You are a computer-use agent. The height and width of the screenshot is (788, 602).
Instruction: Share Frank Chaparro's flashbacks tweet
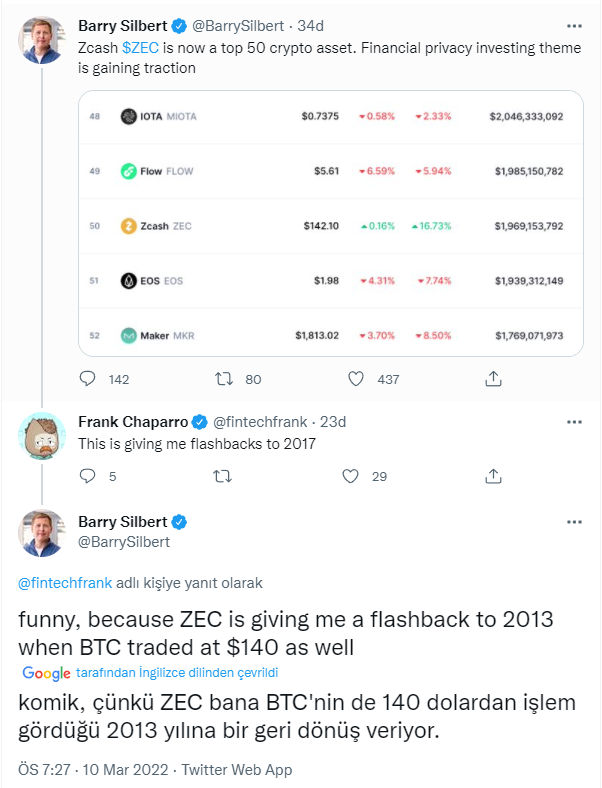(x=493, y=476)
